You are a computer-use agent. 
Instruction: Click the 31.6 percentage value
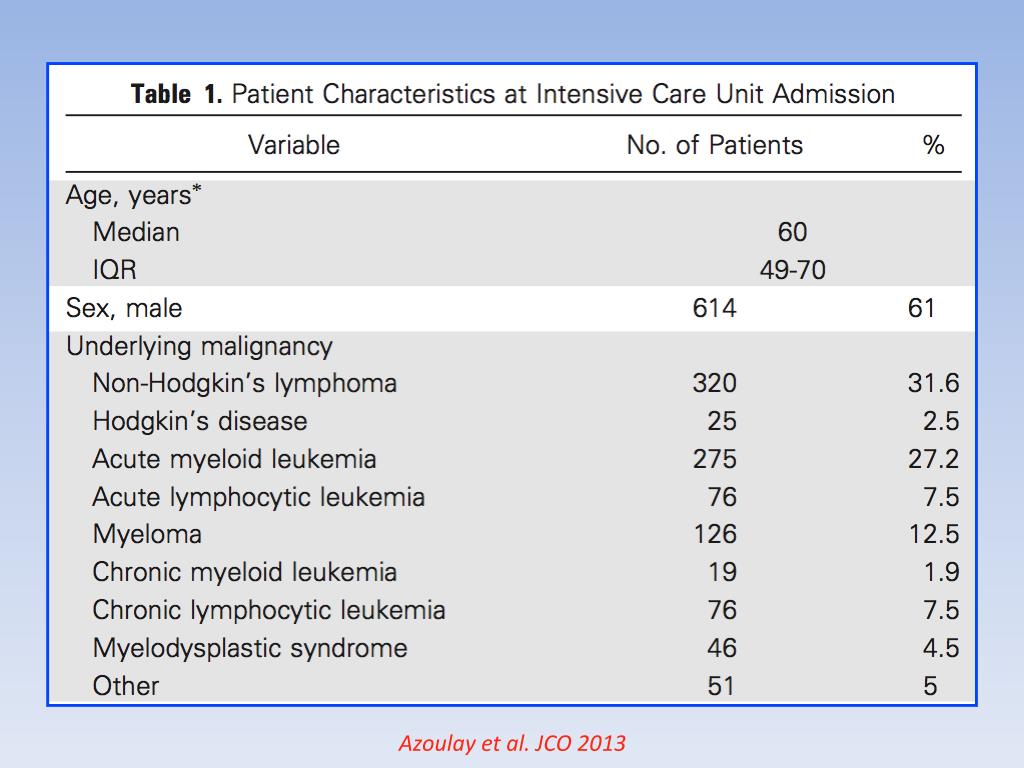click(933, 383)
